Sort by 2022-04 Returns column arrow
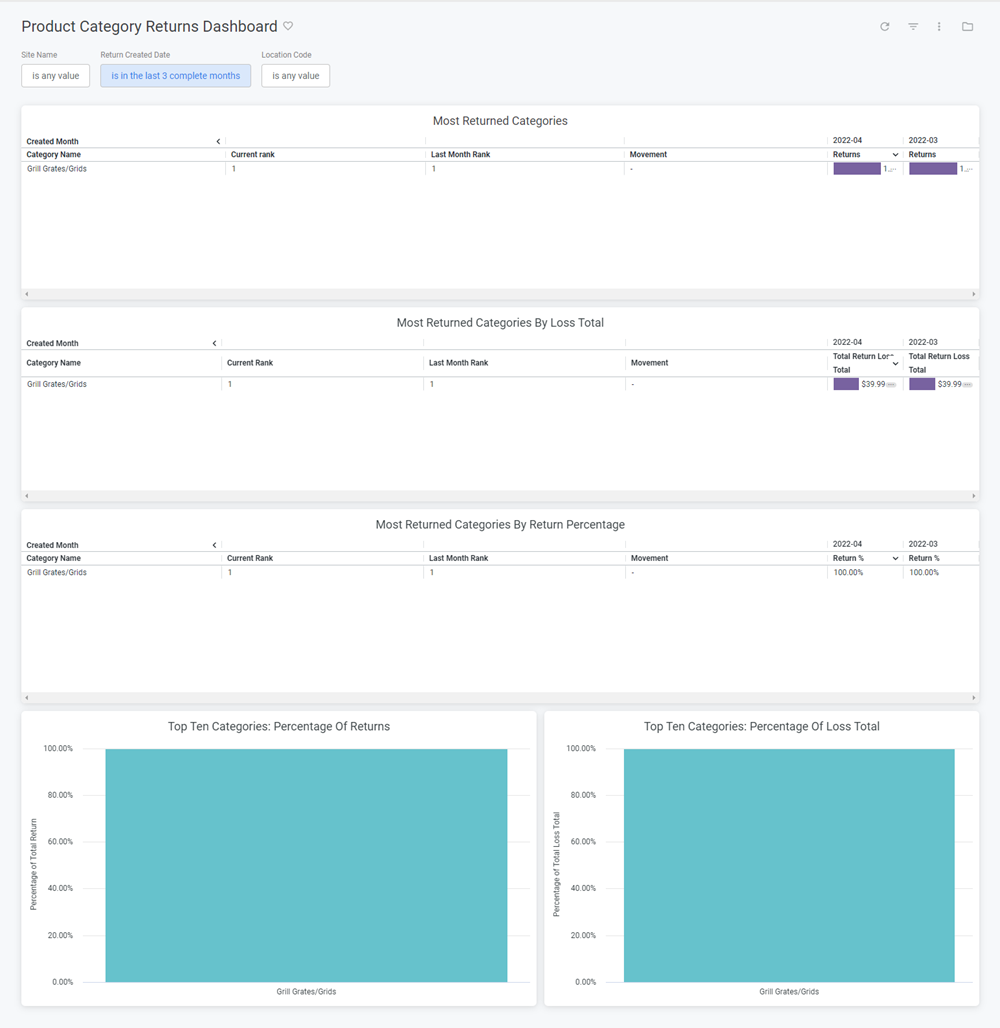The image size is (1000, 1028). [x=895, y=155]
